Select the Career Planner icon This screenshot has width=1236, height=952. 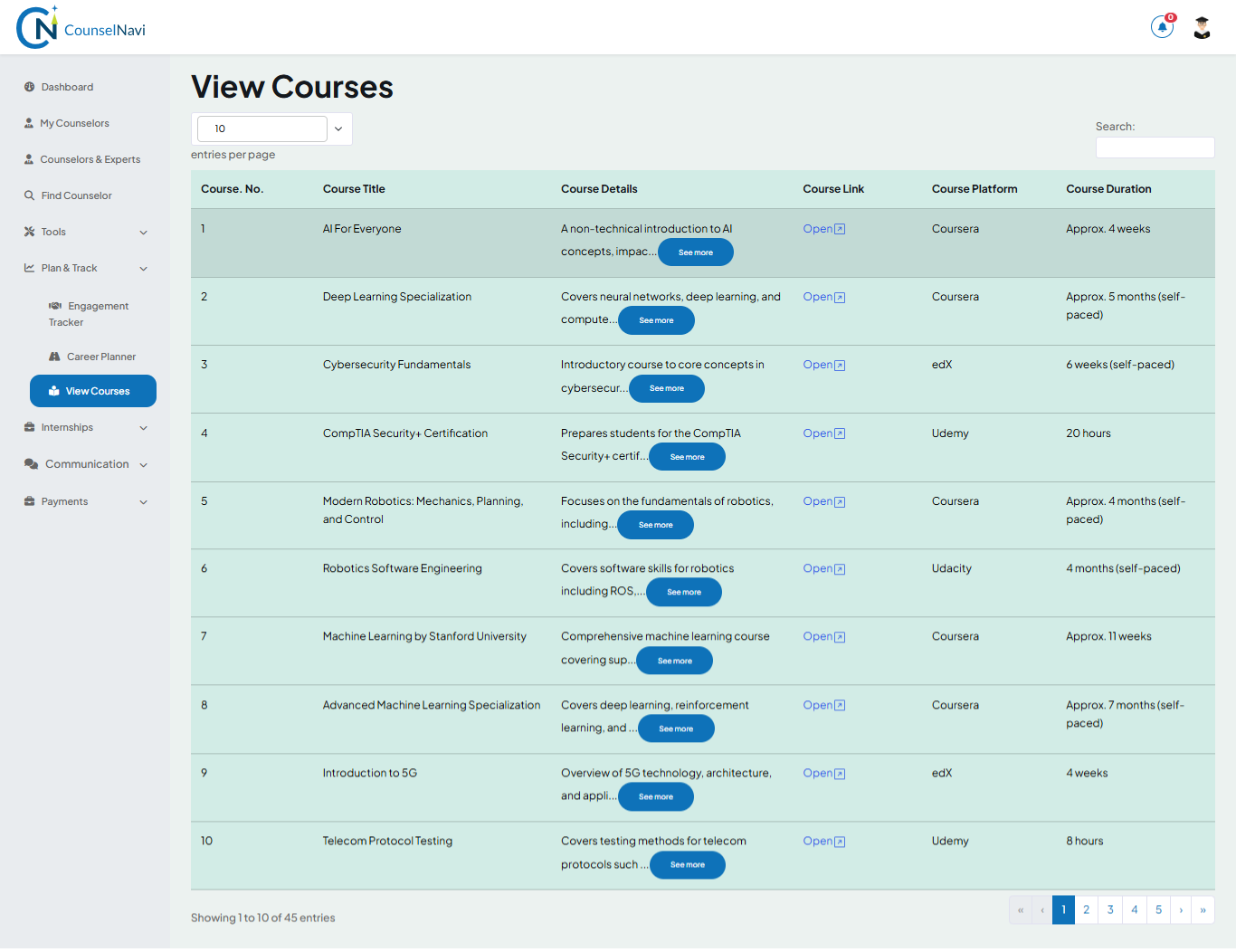[54, 356]
